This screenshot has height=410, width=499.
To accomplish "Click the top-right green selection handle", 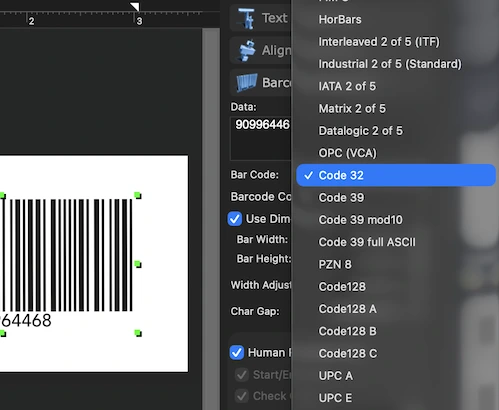I will (138, 195).
